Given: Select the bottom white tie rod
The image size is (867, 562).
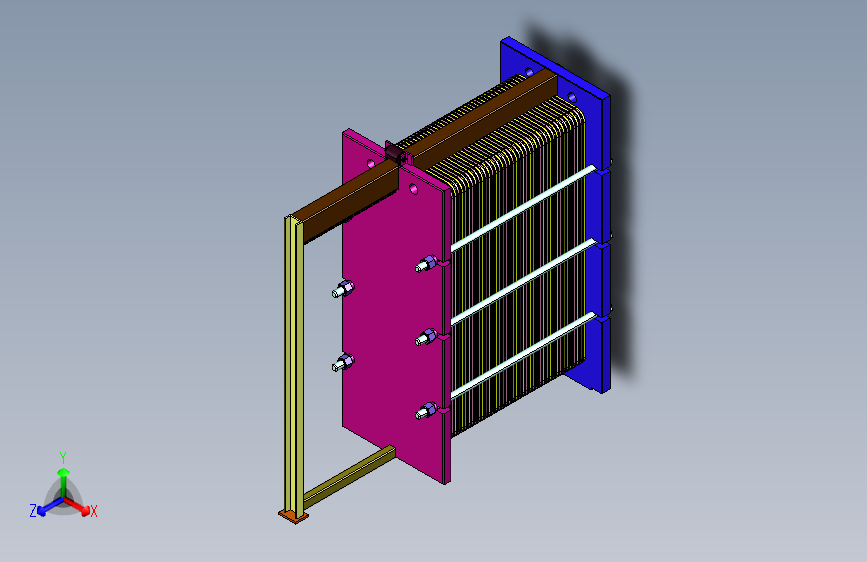Looking at the screenshot, I should (523, 355).
